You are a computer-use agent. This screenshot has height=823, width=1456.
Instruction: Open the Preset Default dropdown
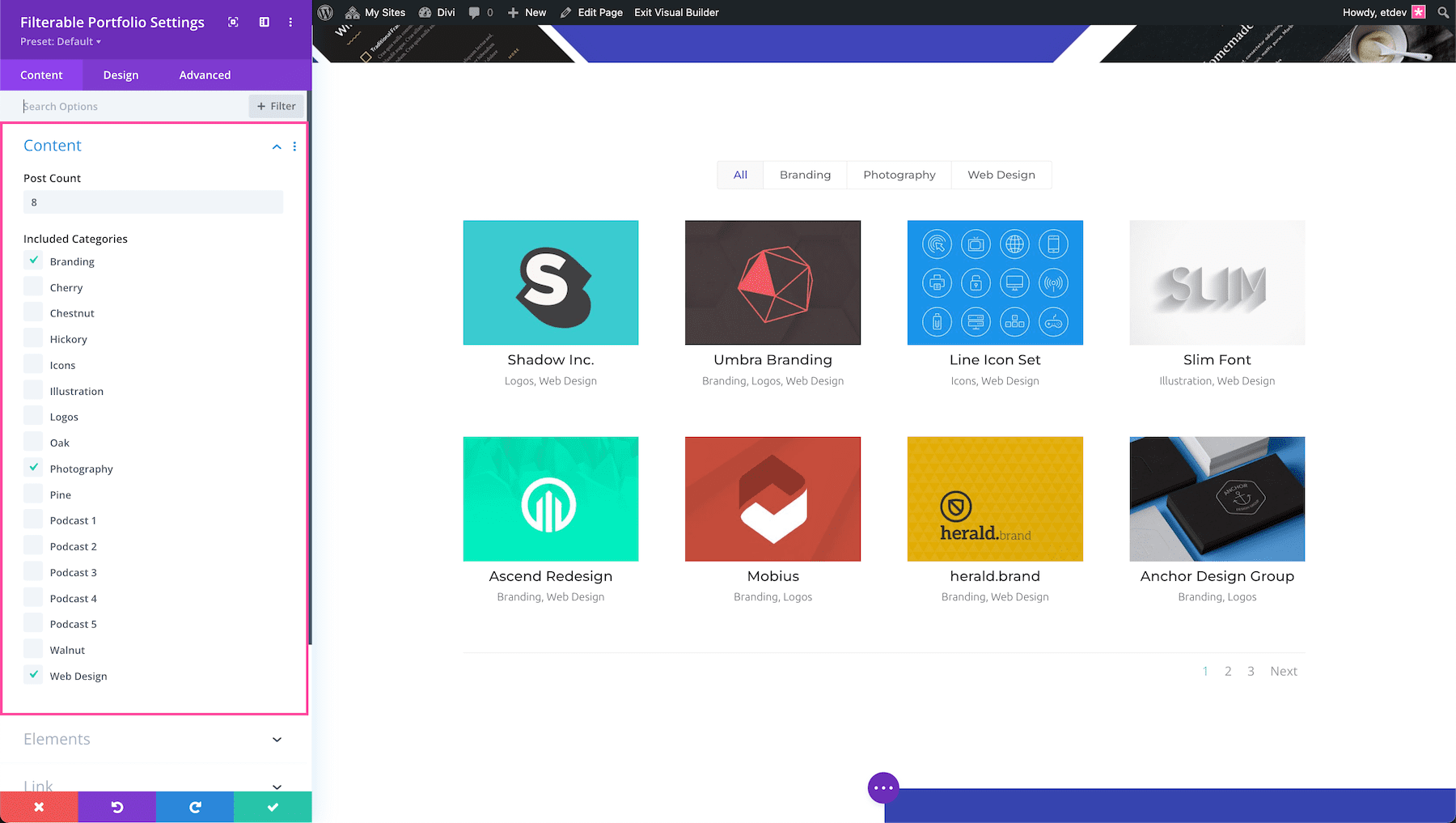pyautogui.click(x=59, y=41)
